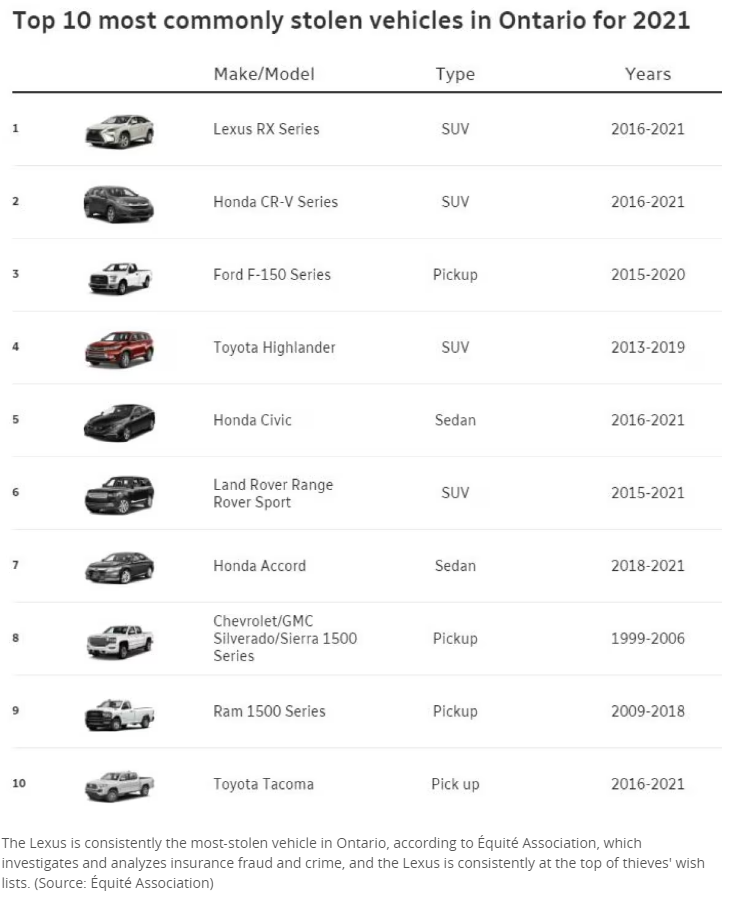Click the chart title heading
The height and width of the screenshot is (898, 735).
tap(351, 21)
